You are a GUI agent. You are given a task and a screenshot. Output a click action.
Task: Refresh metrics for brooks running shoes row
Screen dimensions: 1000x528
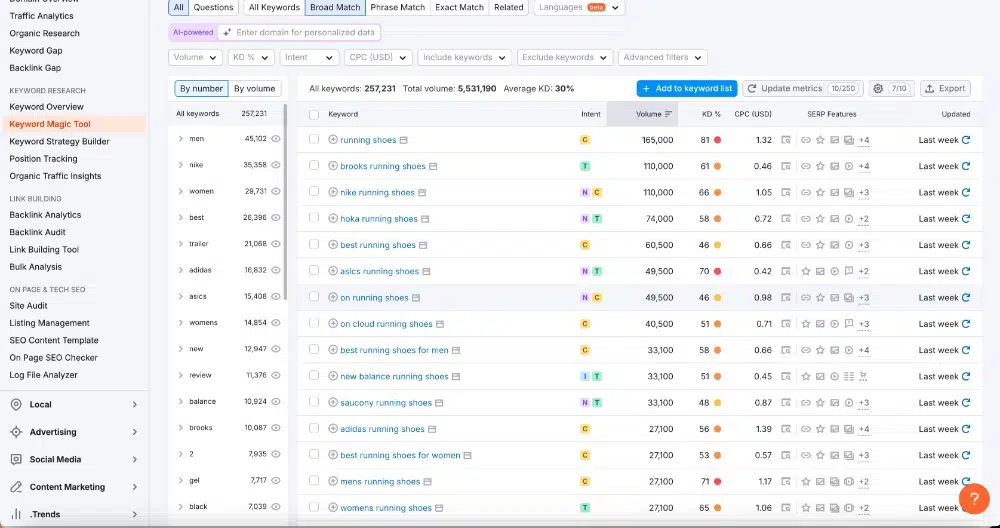(x=966, y=166)
